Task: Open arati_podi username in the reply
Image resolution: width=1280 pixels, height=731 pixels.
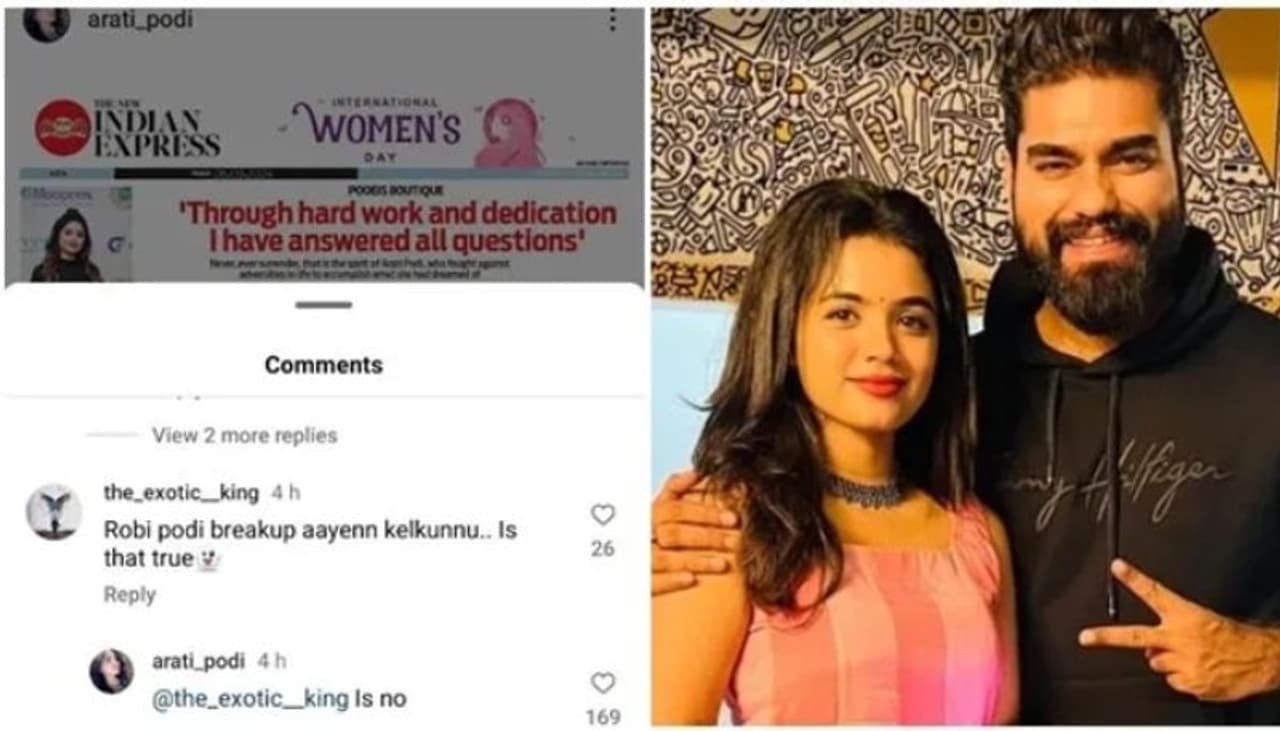Action: 198,661
